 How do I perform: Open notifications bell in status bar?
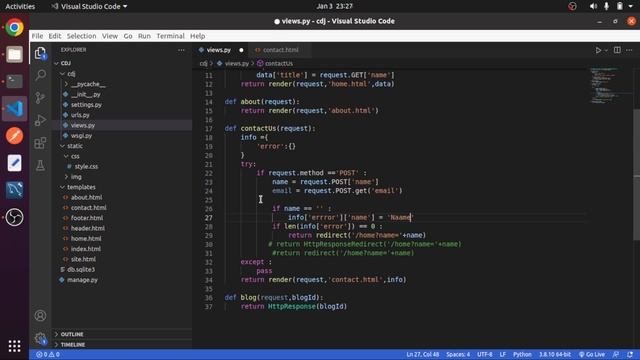[630, 354]
